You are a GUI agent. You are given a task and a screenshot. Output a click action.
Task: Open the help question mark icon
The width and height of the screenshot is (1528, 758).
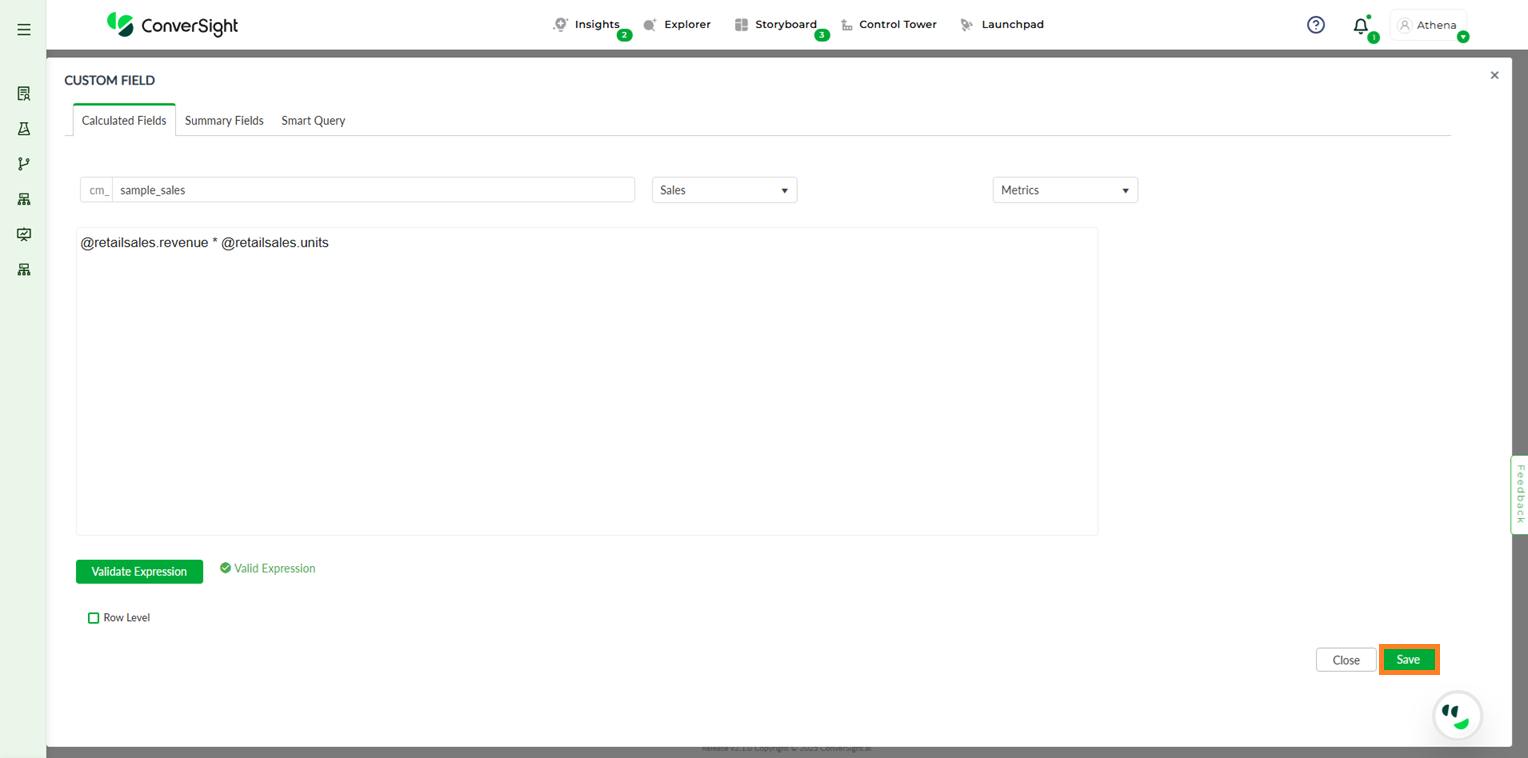[x=1316, y=25]
